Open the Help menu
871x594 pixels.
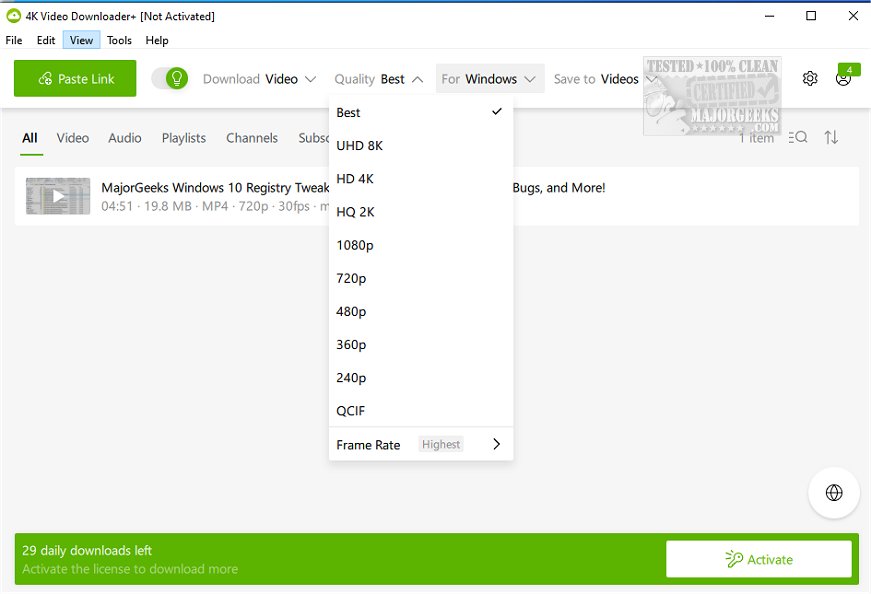157,40
